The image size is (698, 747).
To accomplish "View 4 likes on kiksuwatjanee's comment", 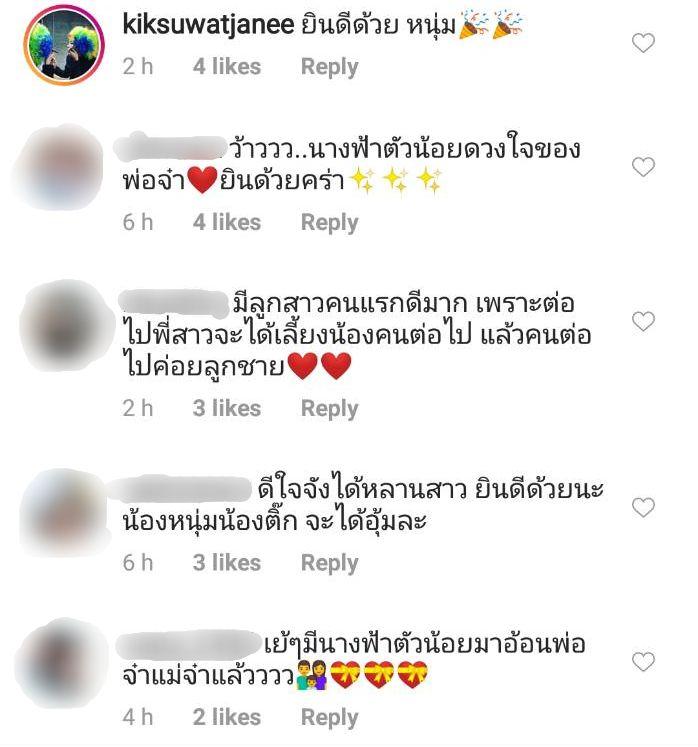I will [227, 66].
